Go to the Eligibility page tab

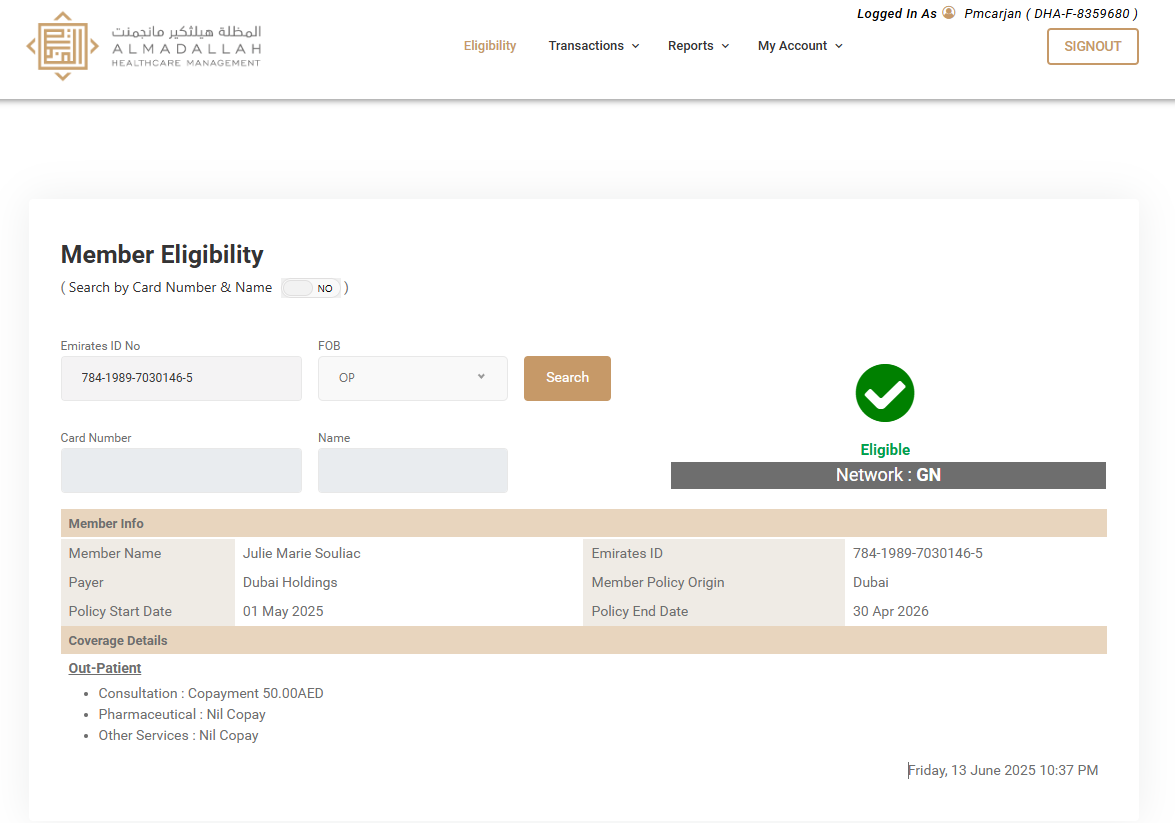pyautogui.click(x=490, y=46)
